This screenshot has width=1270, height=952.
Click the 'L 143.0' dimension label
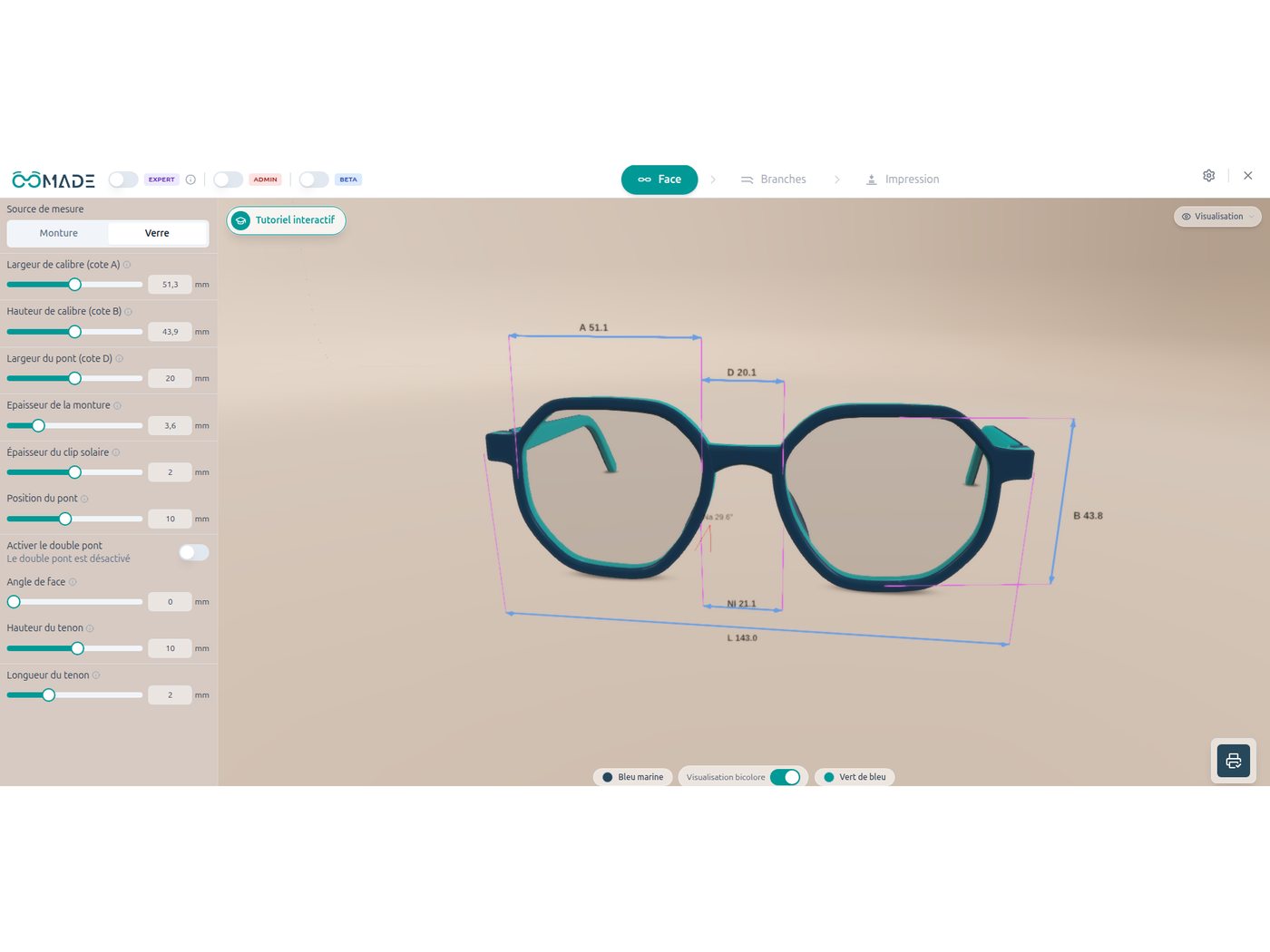[x=742, y=638]
